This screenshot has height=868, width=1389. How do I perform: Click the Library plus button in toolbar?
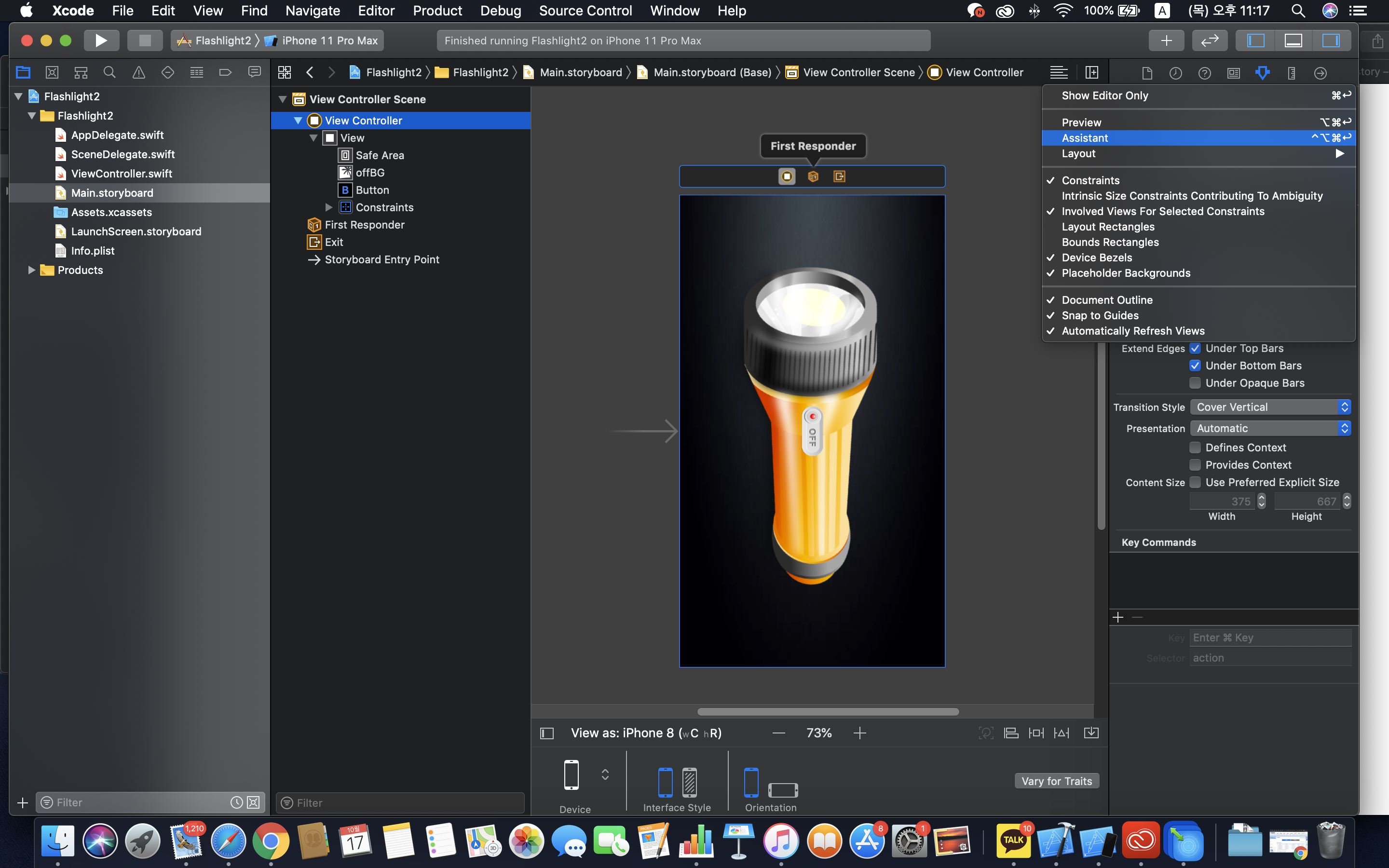click(x=1166, y=40)
